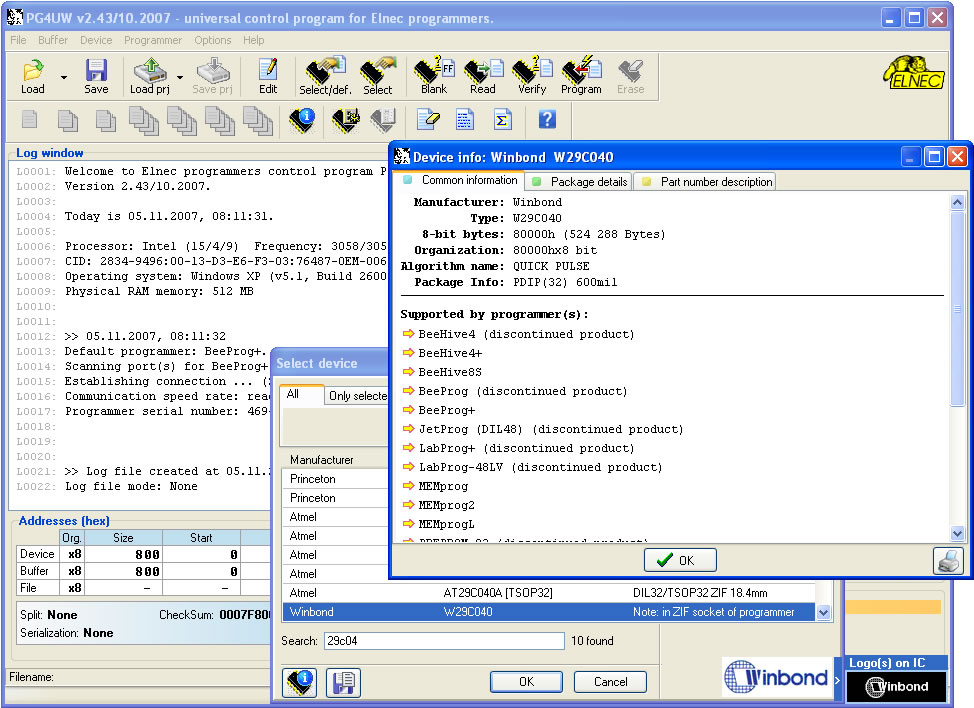Cancel the Select device dialog
Screen dimensions: 974x708
(x=610, y=682)
